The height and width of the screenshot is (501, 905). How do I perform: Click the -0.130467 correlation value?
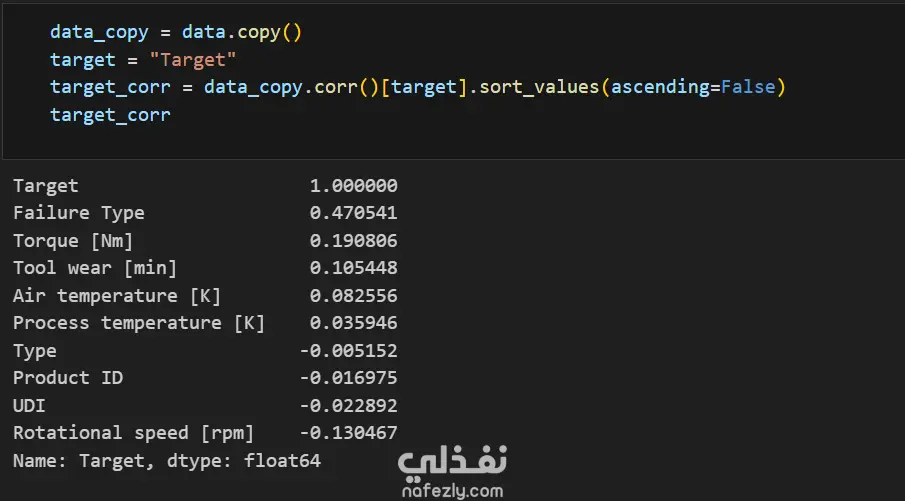coord(348,433)
